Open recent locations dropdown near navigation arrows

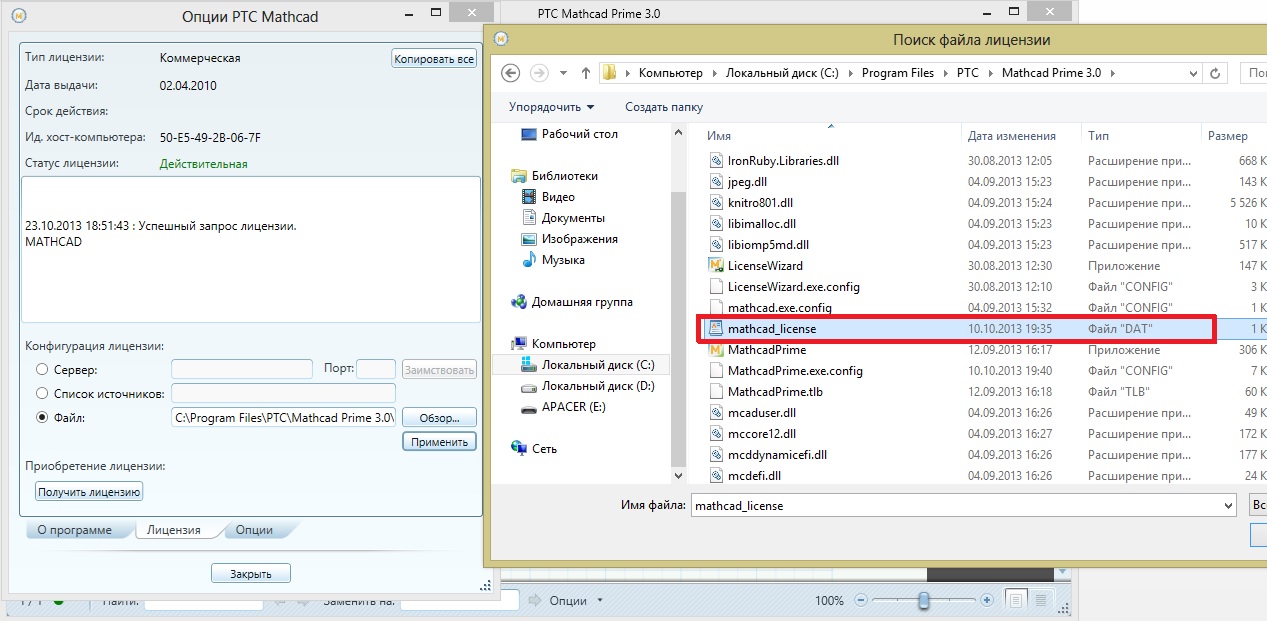tap(561, 73)
